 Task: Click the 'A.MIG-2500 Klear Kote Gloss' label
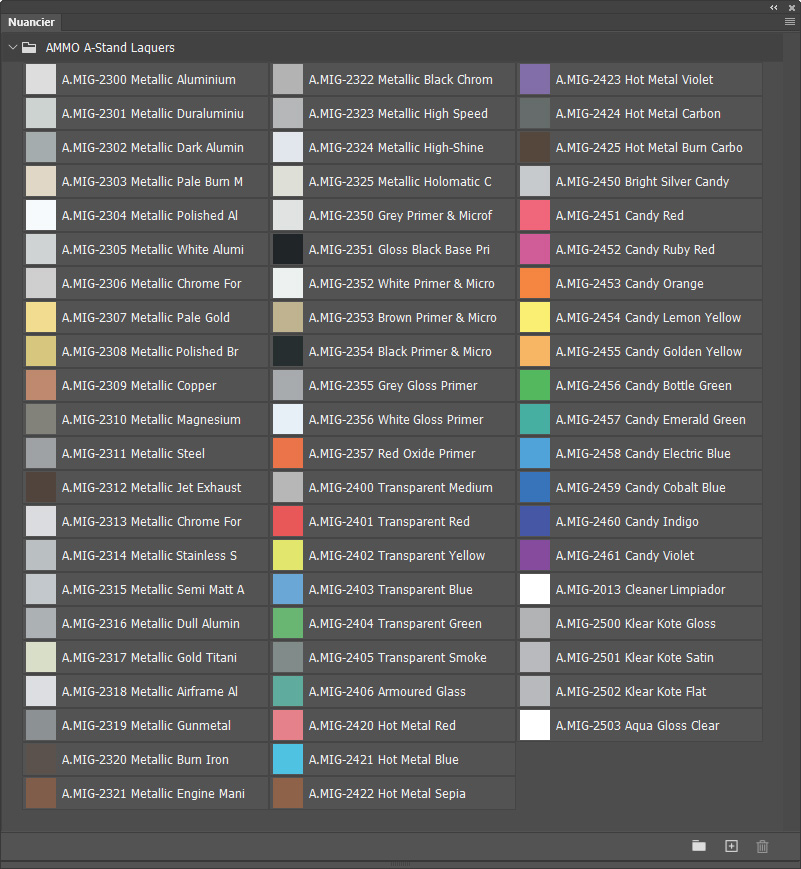click(635, 623)
